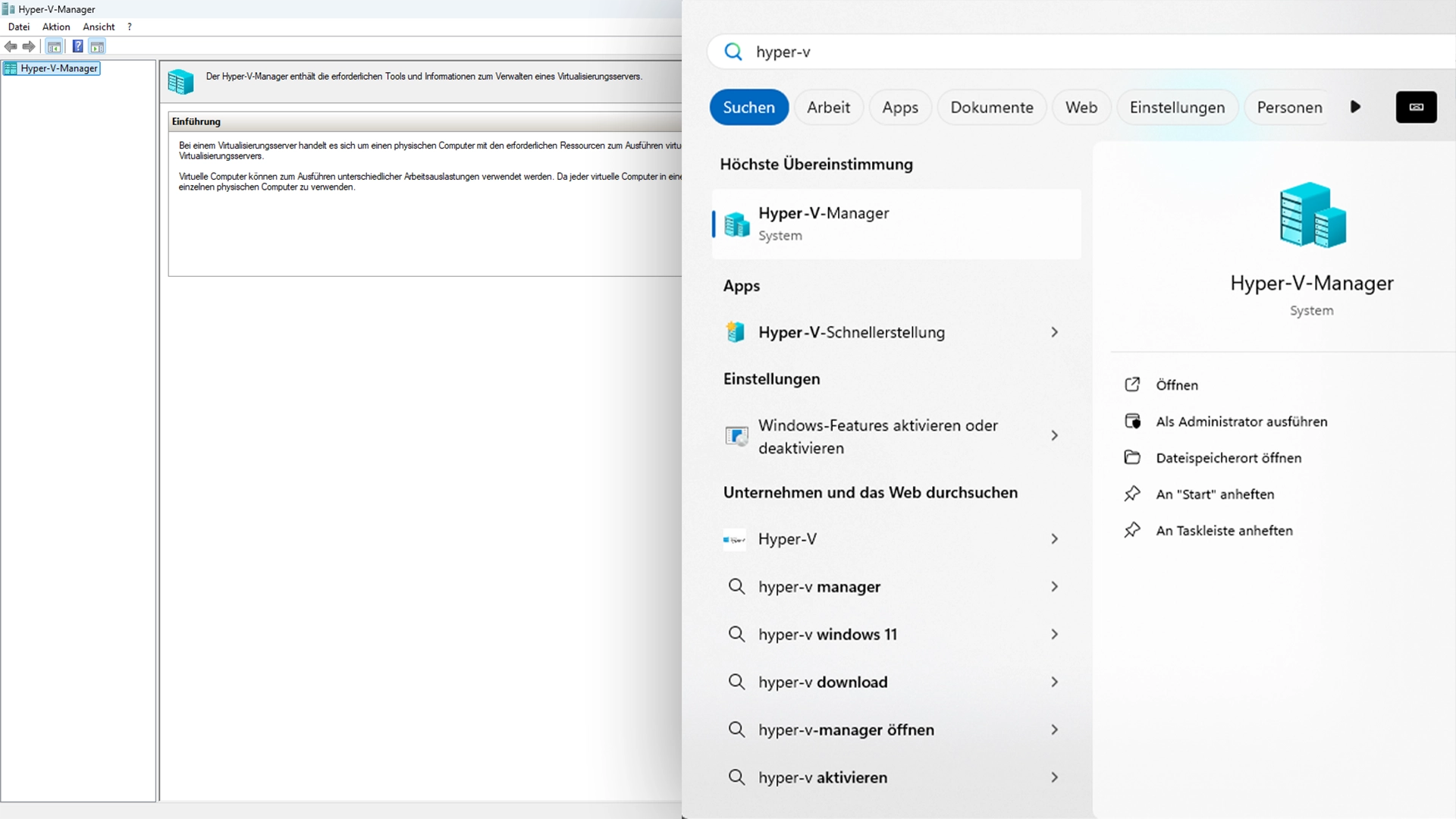Screen dimensions: 1456x819
Task: Toggle the action pane toolbar icon
Action: [x=97, y=47]
